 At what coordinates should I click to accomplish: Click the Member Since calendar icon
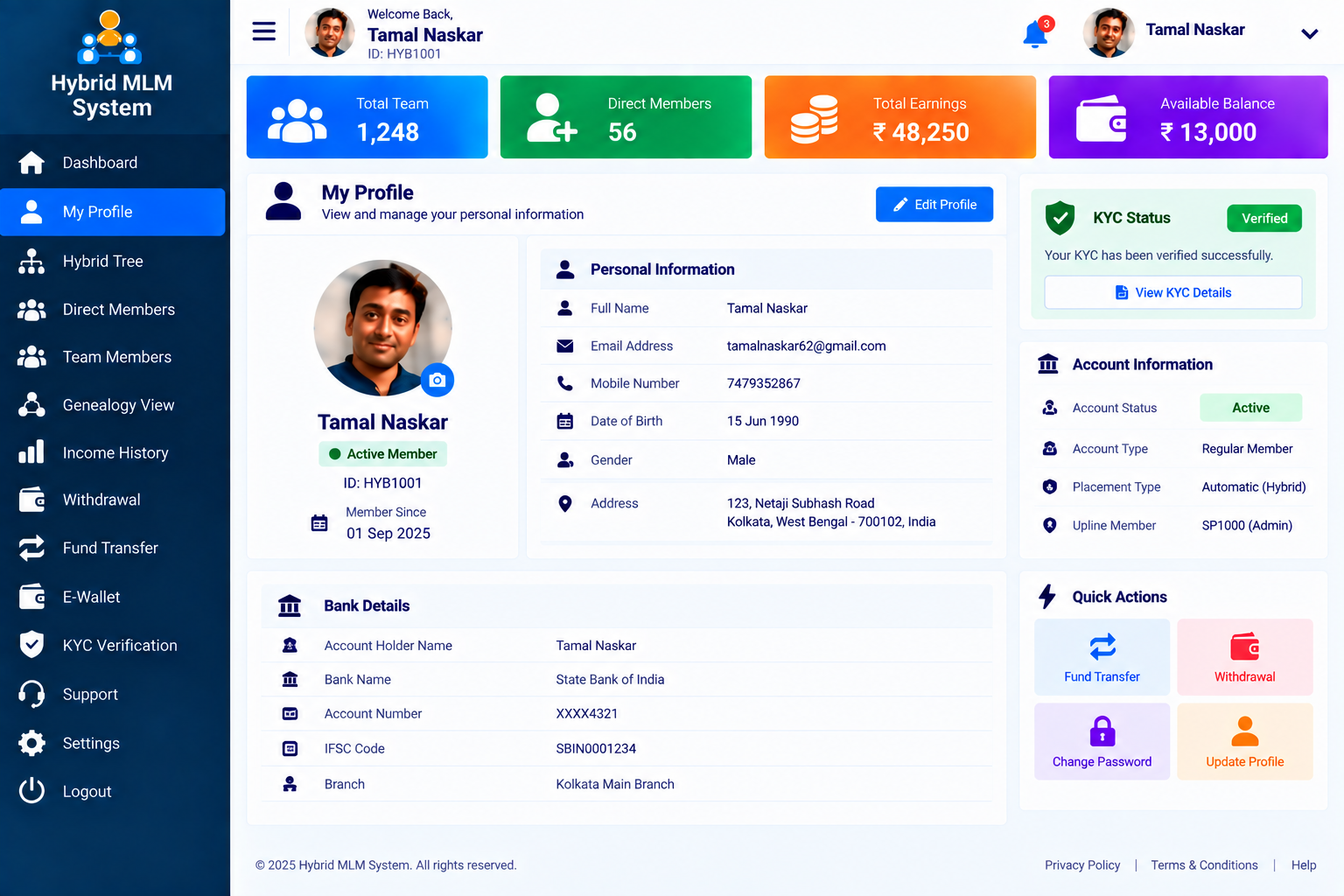319,523
